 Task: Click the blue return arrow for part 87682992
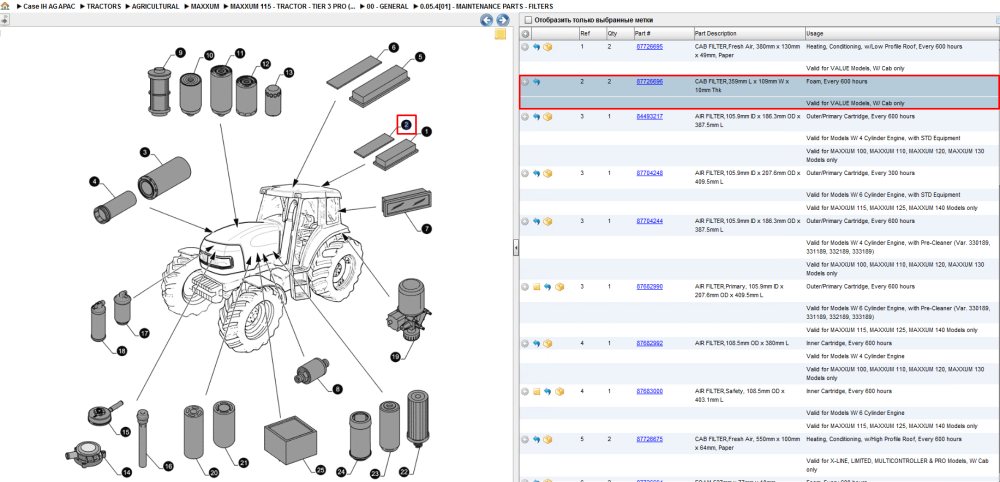pos(536,343)
